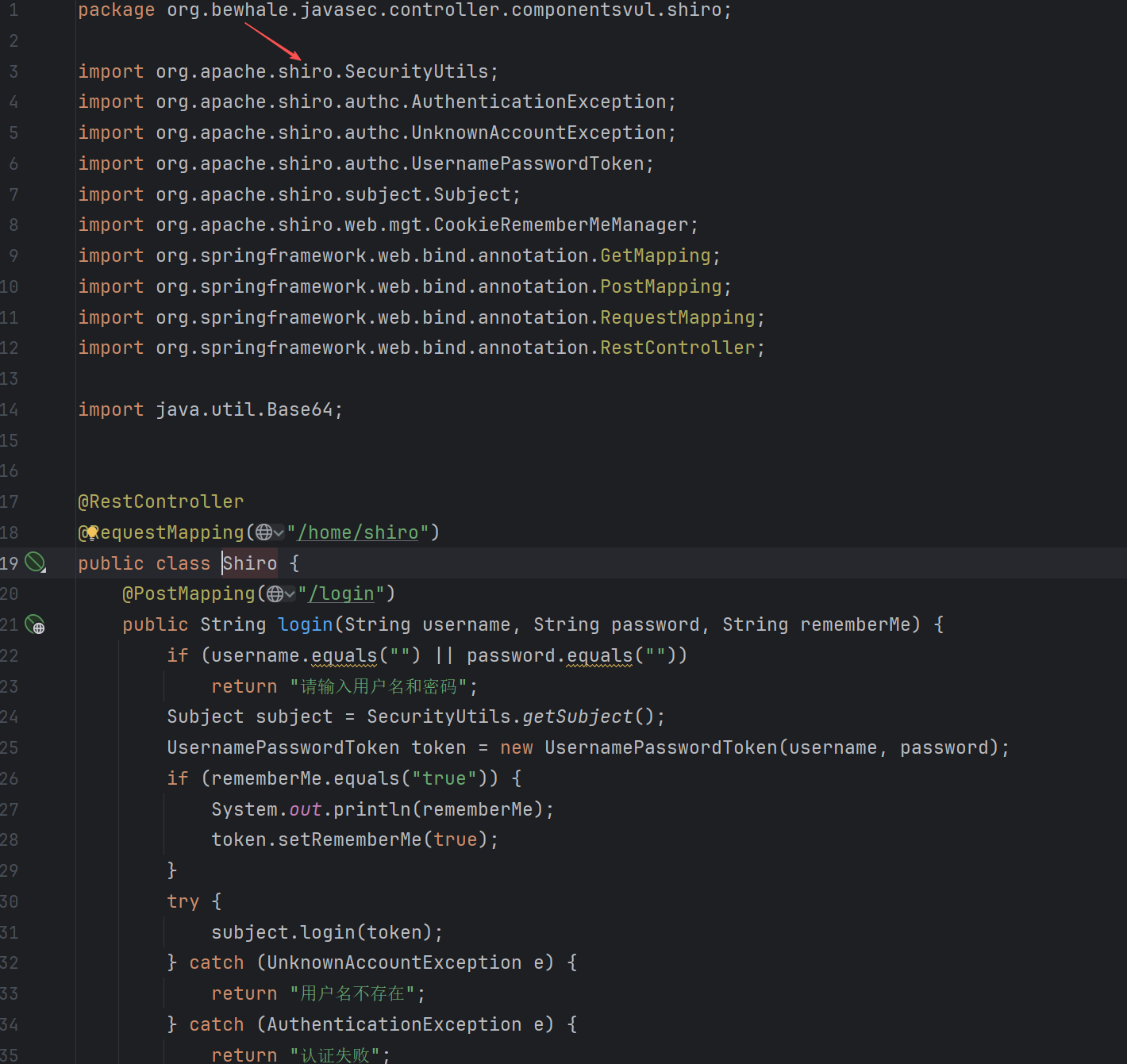Image resolution: width=1127 pixels, height=1064 pixels.
Task: Click RestController in the import line
Action: (678, 348)
